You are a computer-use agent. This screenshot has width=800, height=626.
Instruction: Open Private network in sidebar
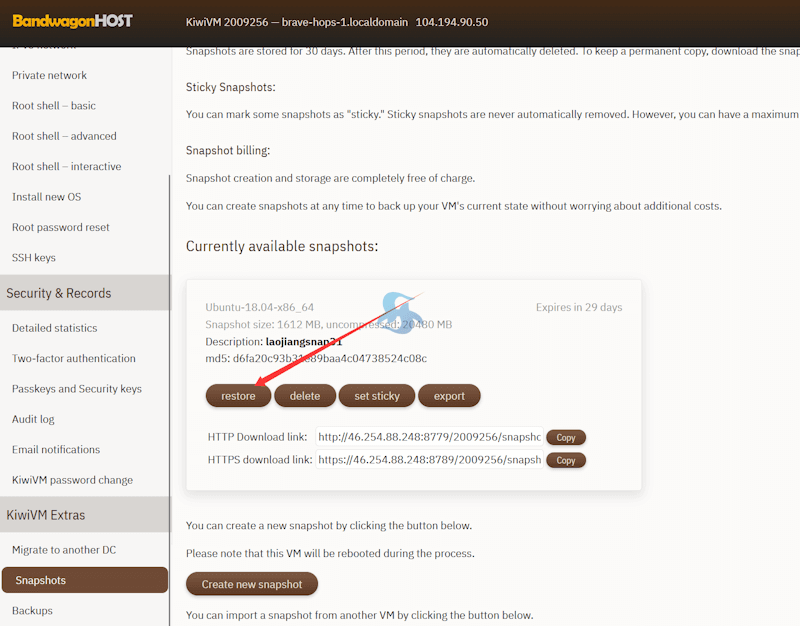pos(49,75)
